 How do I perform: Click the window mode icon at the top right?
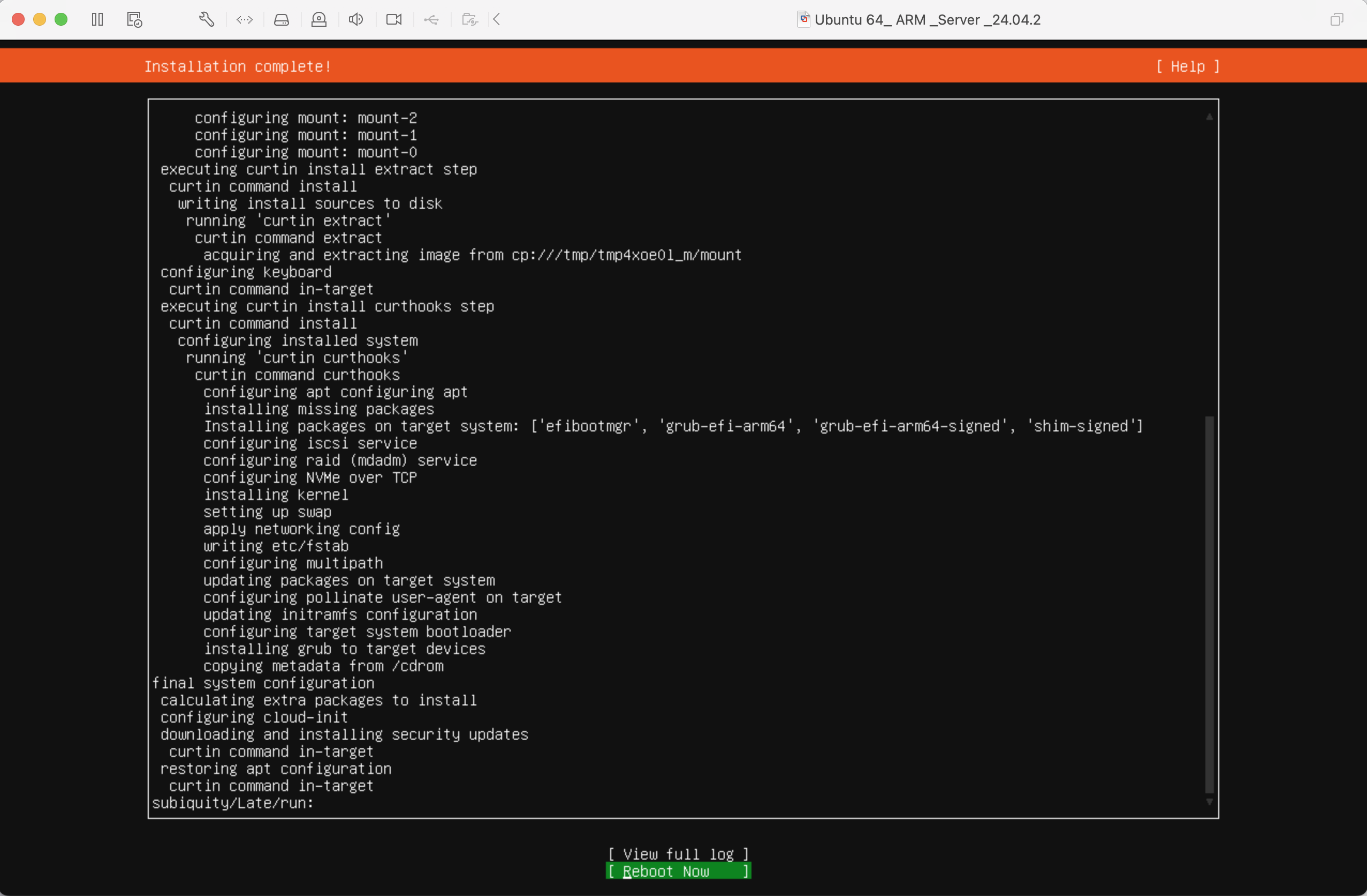(1336, 19)
